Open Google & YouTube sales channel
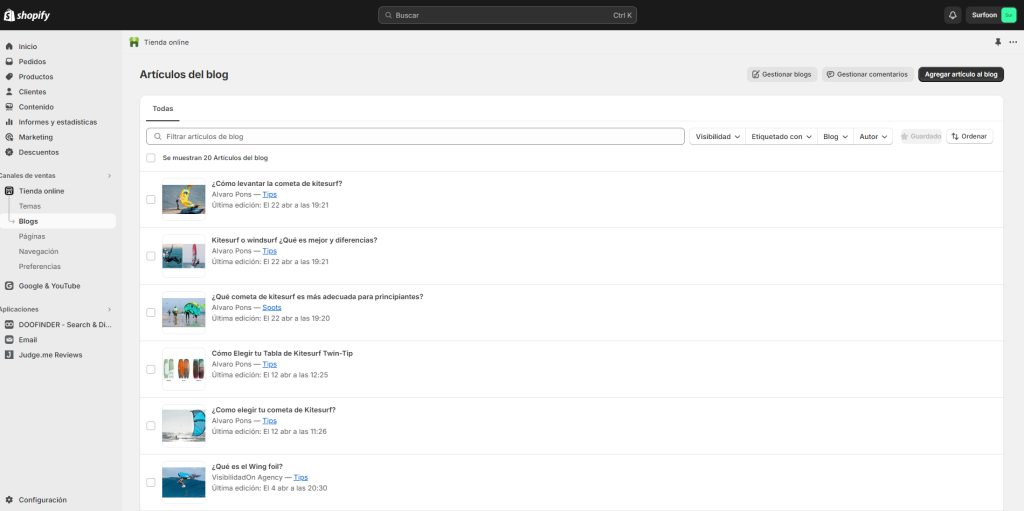The image size is (1024, 511). [49, 286]
